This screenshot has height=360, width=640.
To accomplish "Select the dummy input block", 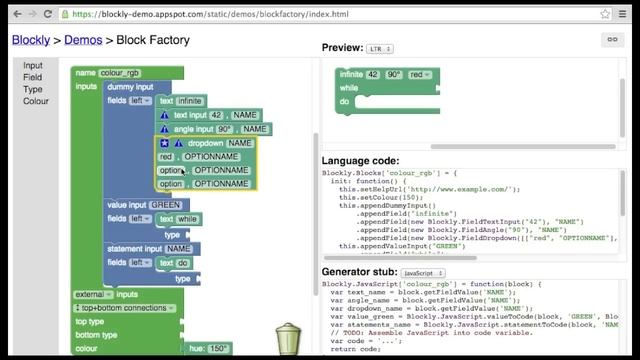I will click(x=130, y=87).
